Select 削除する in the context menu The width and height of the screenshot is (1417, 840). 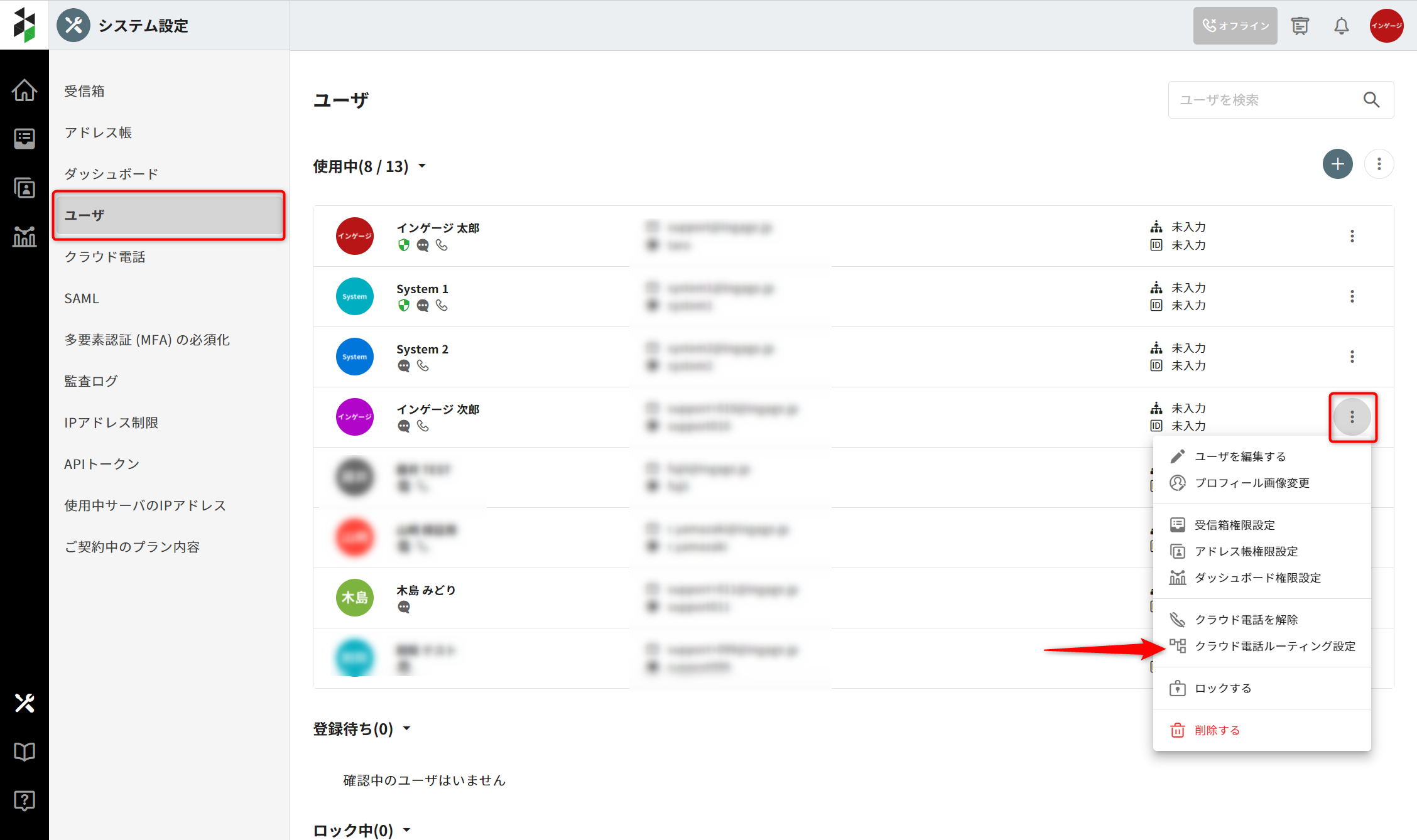point(1217,730)
